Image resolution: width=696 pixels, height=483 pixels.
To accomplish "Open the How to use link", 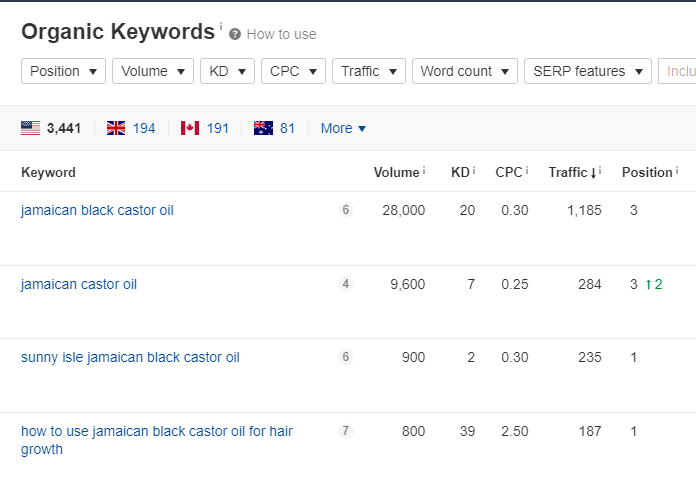I will pyautogui.click(x=281, y=34).
